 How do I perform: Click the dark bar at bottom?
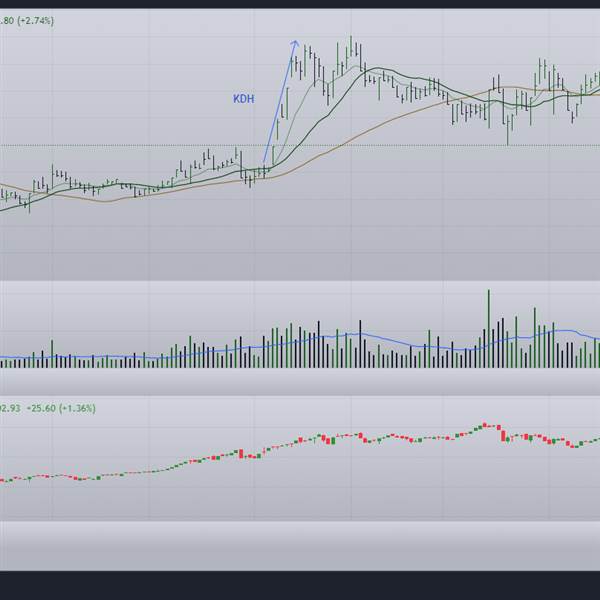coord(300,585)
